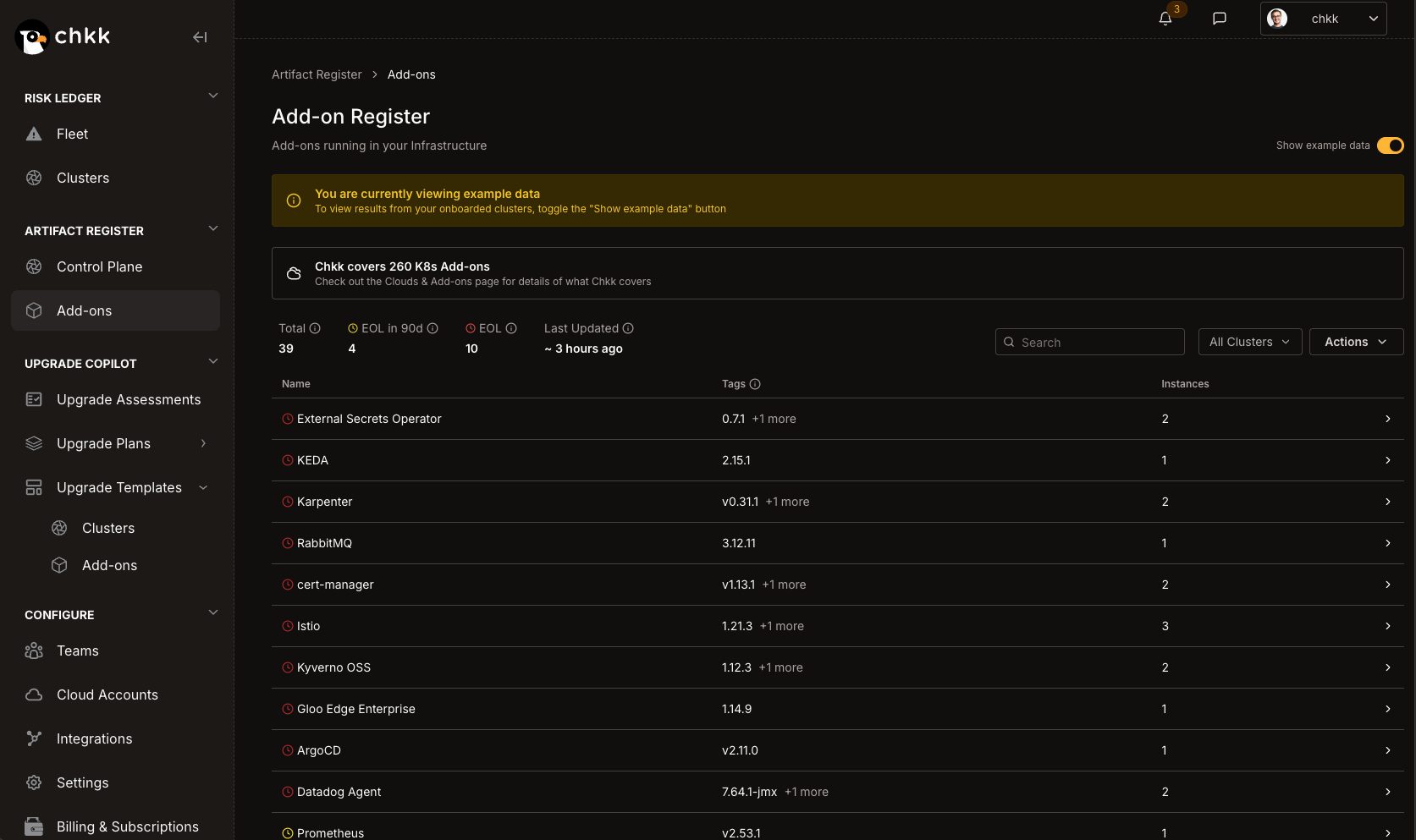Click the EOL clock icon beside KEDA
The image size is (1416, 840).
tap(288, 460)
